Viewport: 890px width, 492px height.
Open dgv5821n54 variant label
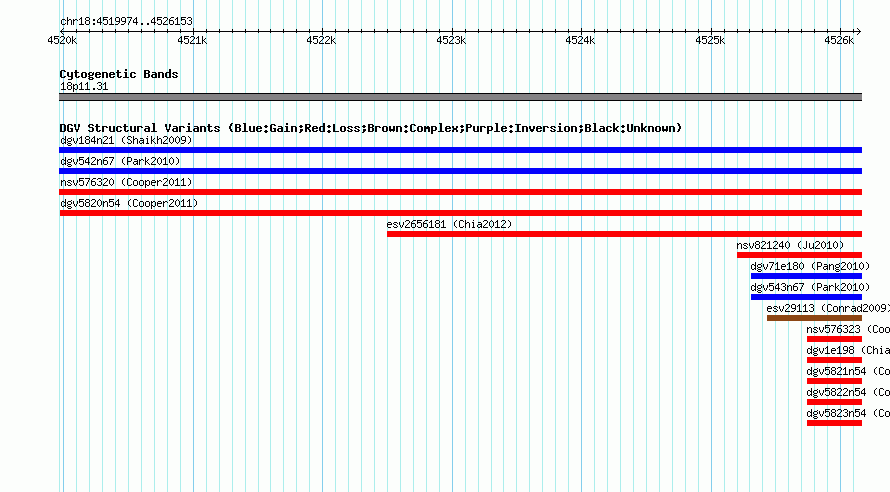[848, 371]
